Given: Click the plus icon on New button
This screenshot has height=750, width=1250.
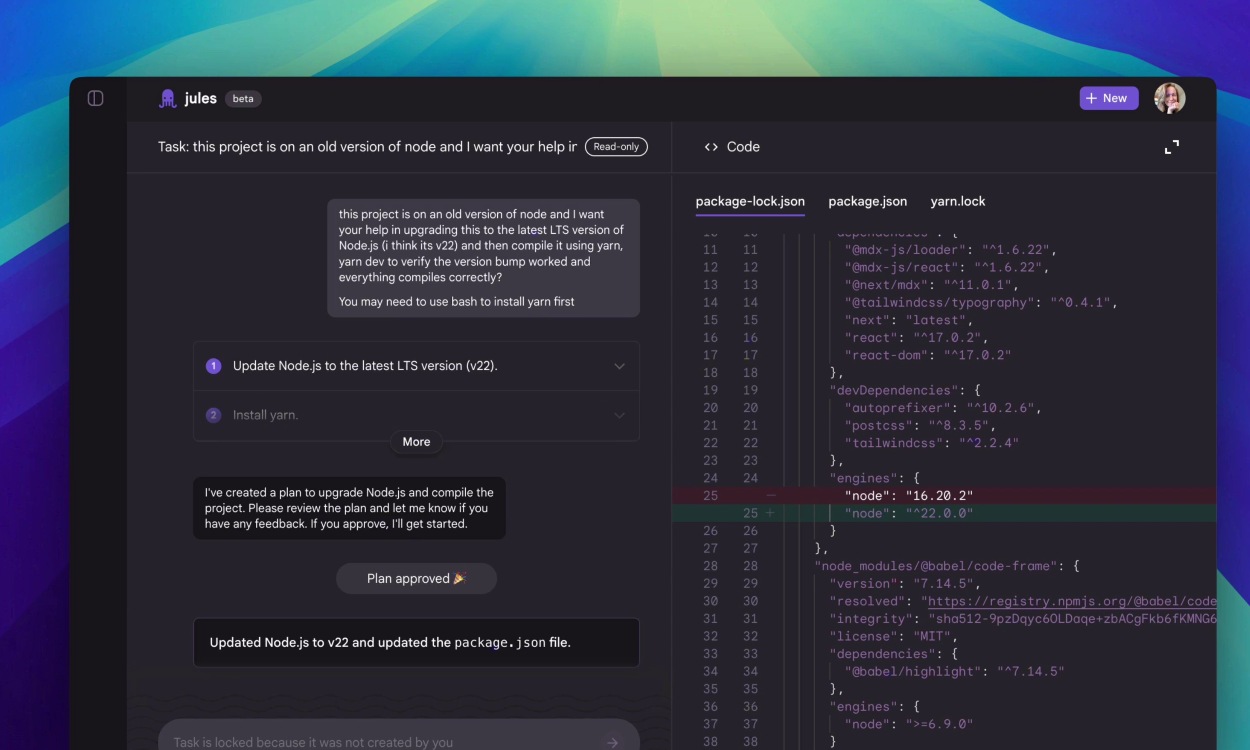Looking at the screenshot, I should point(1091,97).
